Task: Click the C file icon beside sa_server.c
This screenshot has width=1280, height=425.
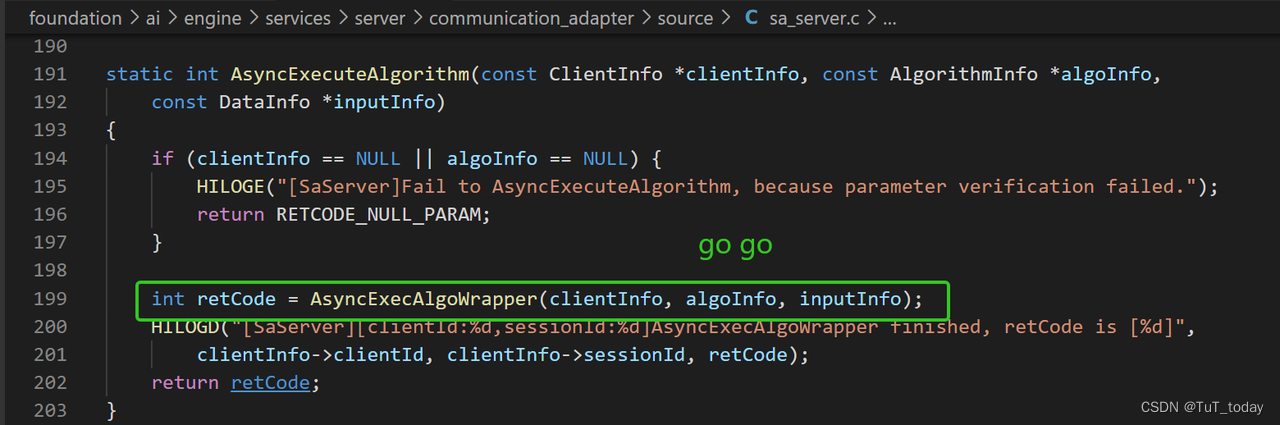Action: [x=751, y=18]
